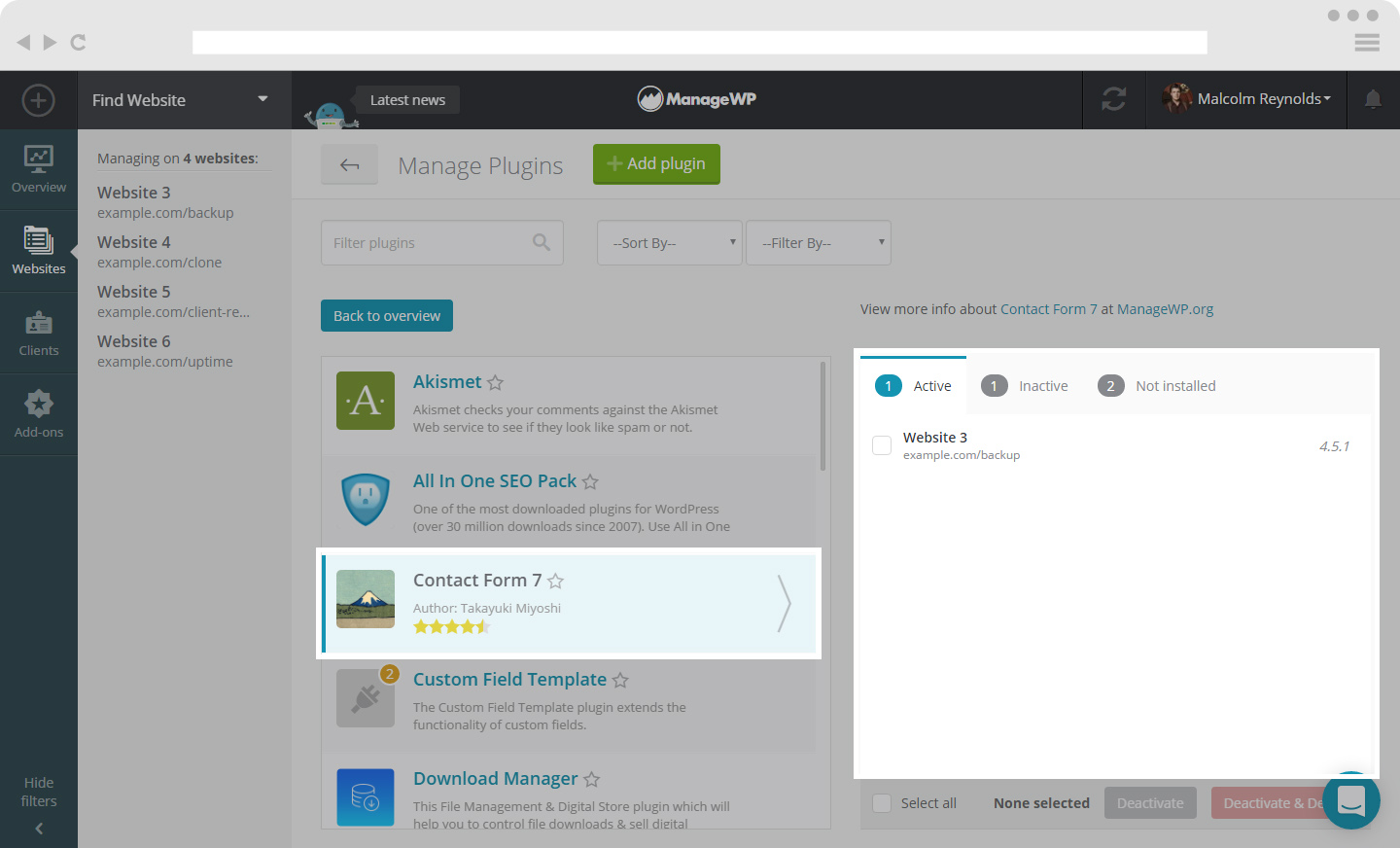Open the browser hamburger menu

[1367, 42]
